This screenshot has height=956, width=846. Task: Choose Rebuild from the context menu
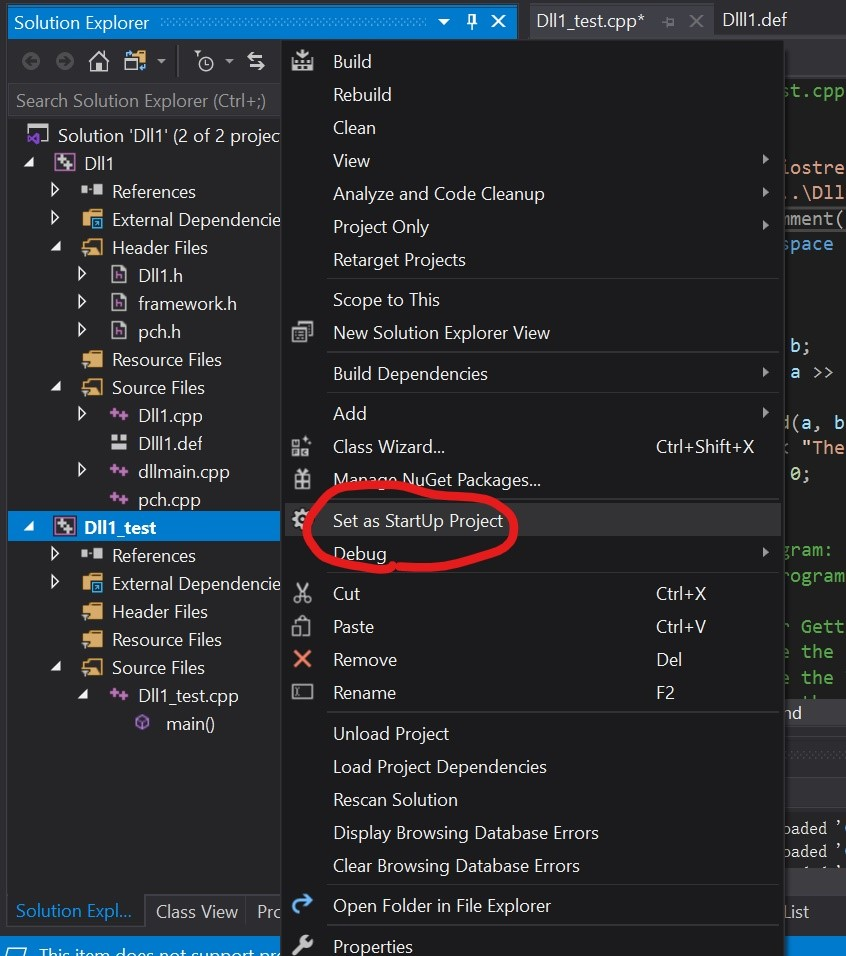point(362,95)
